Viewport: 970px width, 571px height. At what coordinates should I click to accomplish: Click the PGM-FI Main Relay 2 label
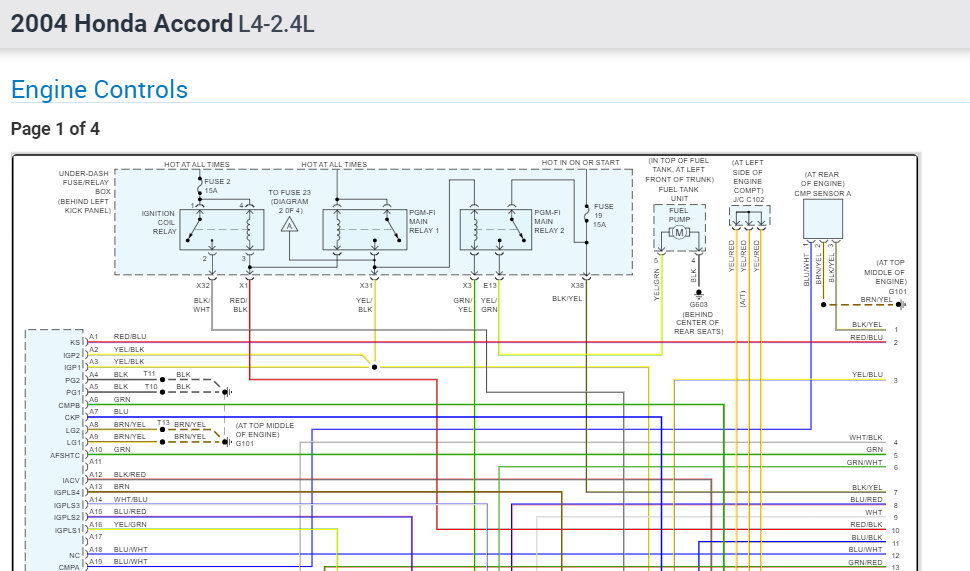[x=549, y=221]
